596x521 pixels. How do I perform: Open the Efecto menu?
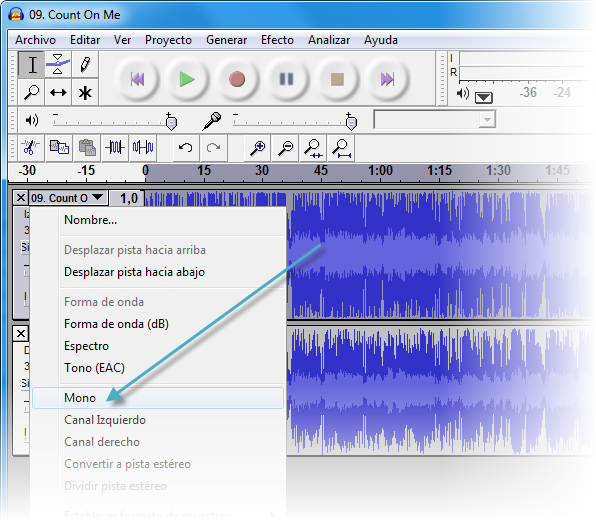click(277, 40)
